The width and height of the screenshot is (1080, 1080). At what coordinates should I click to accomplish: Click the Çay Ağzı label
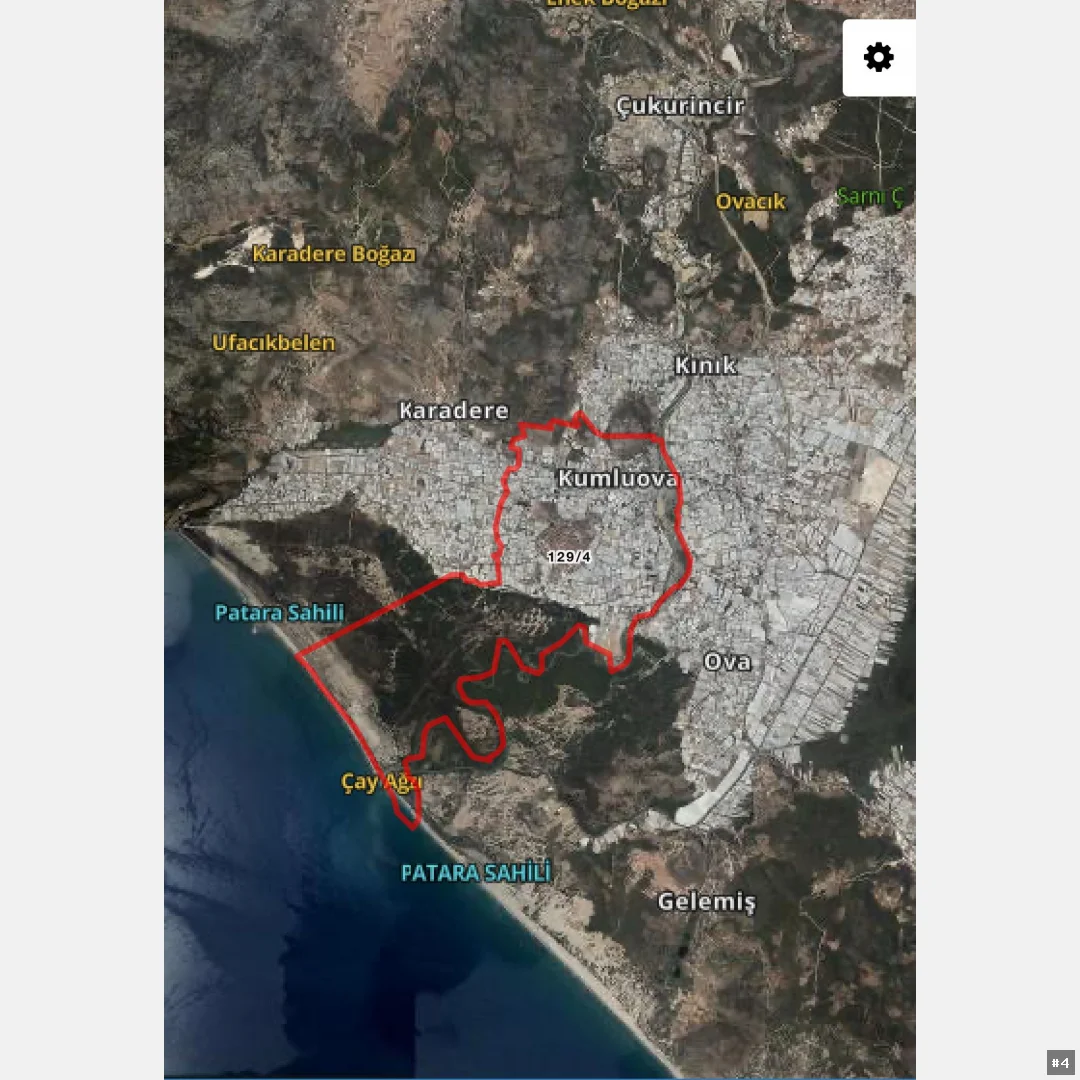pos(382,782)
